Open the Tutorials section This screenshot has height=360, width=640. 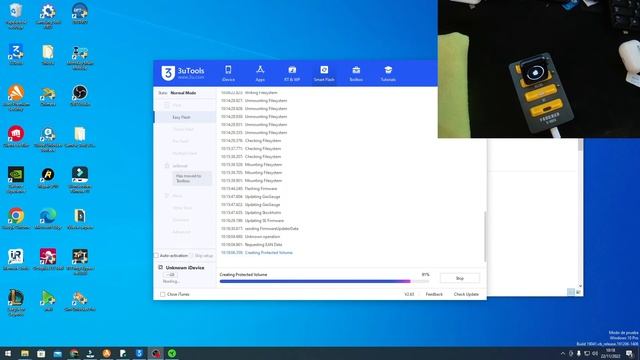(x=388, y=74)
